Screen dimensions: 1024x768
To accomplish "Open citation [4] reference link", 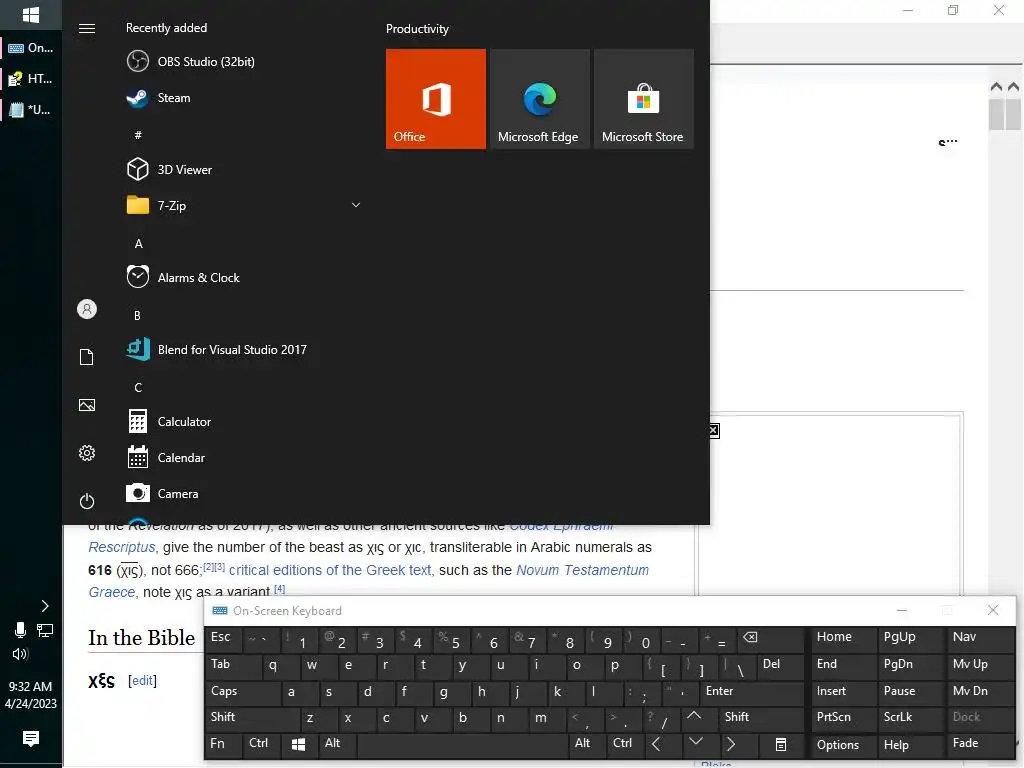I will click(280, 588).
